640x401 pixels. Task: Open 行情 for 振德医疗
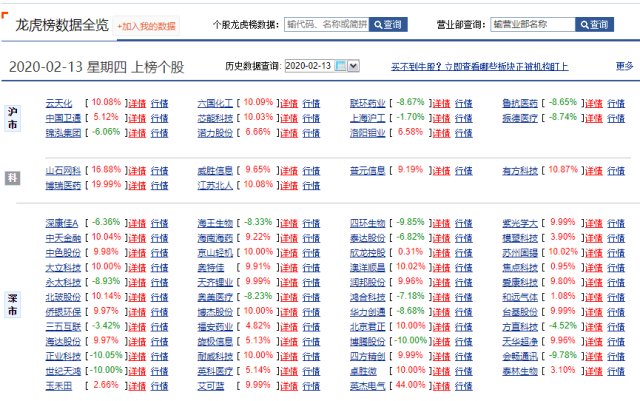tap(616, 118)
